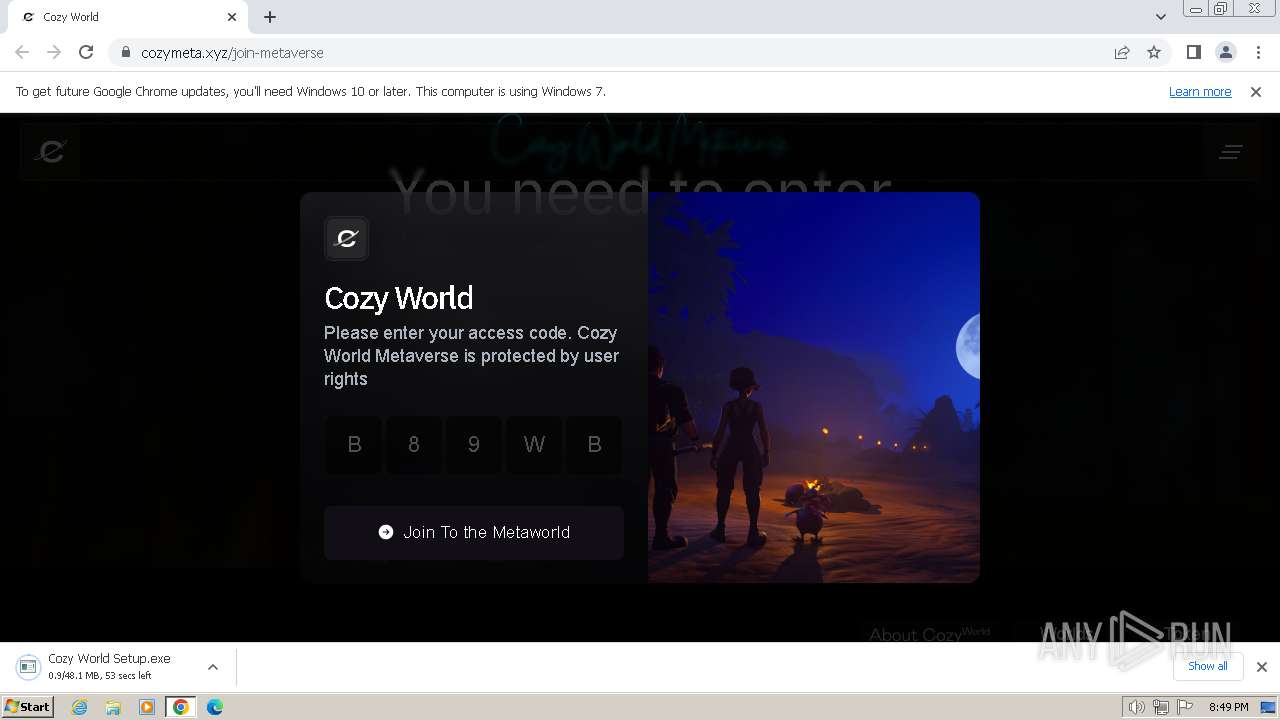
Task: Toggle the Chrome side panel
Action: [1193, 52]
